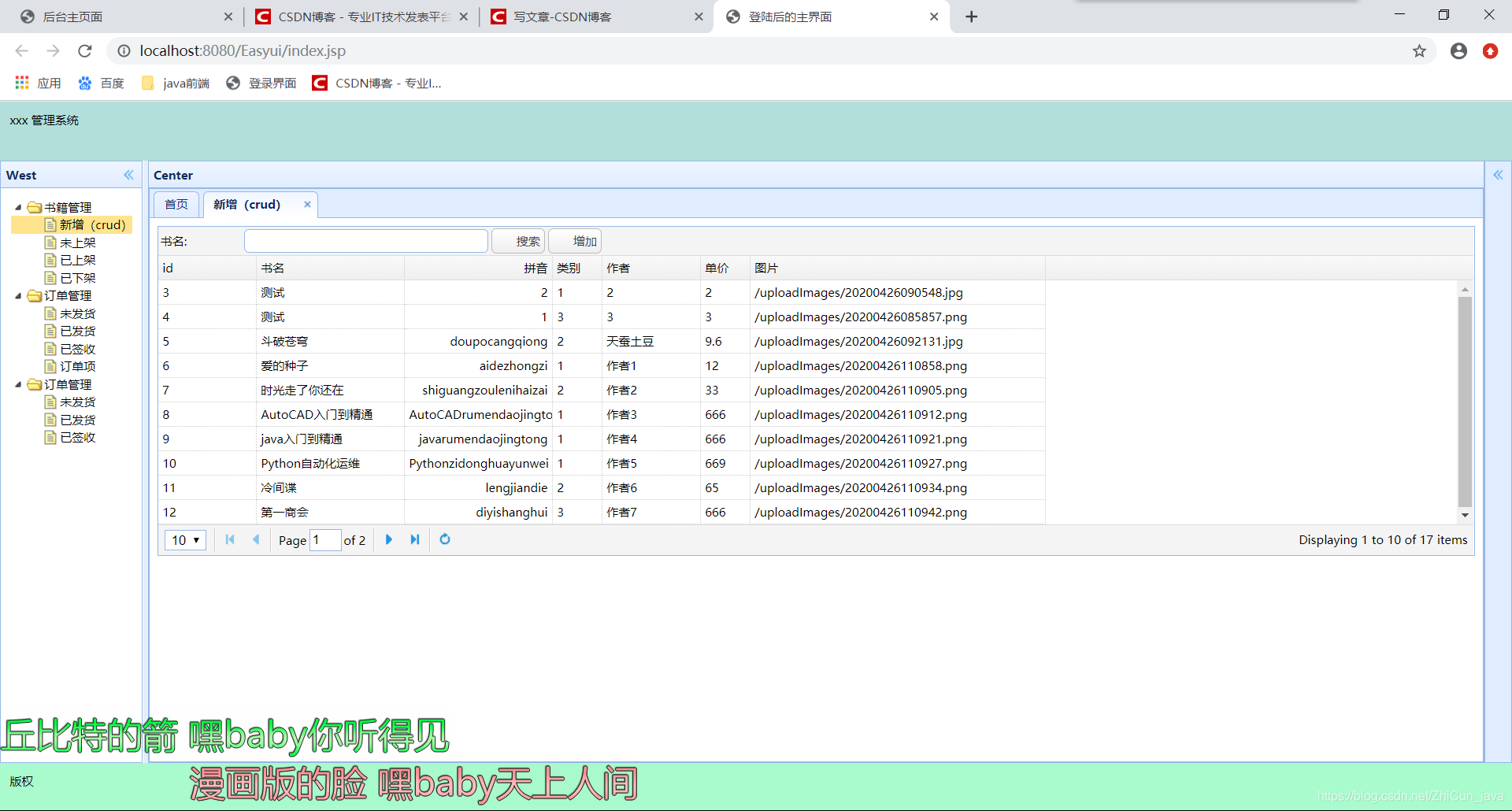
Task: Click the 图片 column header
Action: pyautogui.click(x=897, y=268)
